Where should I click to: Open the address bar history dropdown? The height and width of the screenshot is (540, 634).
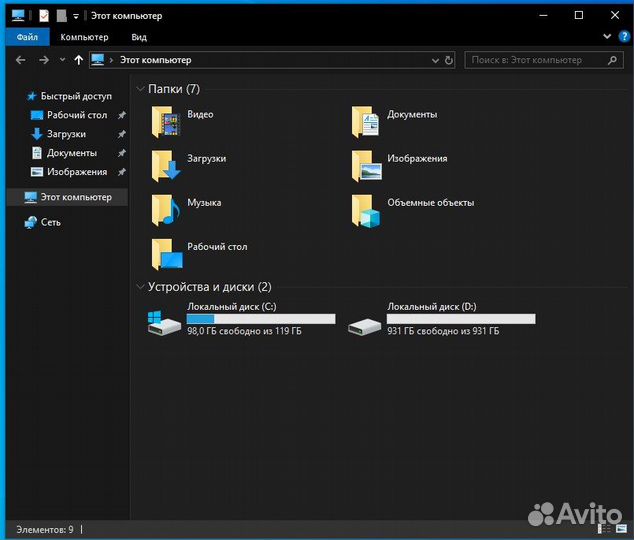click(x=433, y=60)
